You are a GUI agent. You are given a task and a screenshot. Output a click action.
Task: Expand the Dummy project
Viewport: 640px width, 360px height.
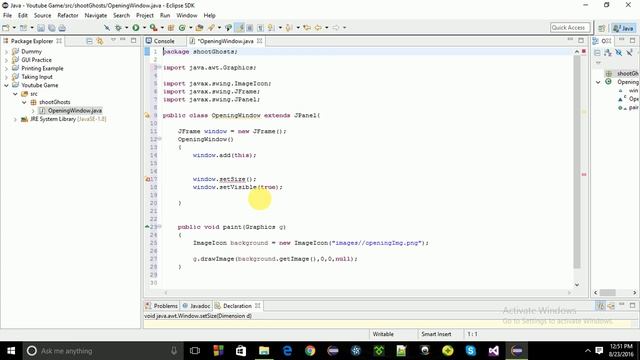coord(6,52)
